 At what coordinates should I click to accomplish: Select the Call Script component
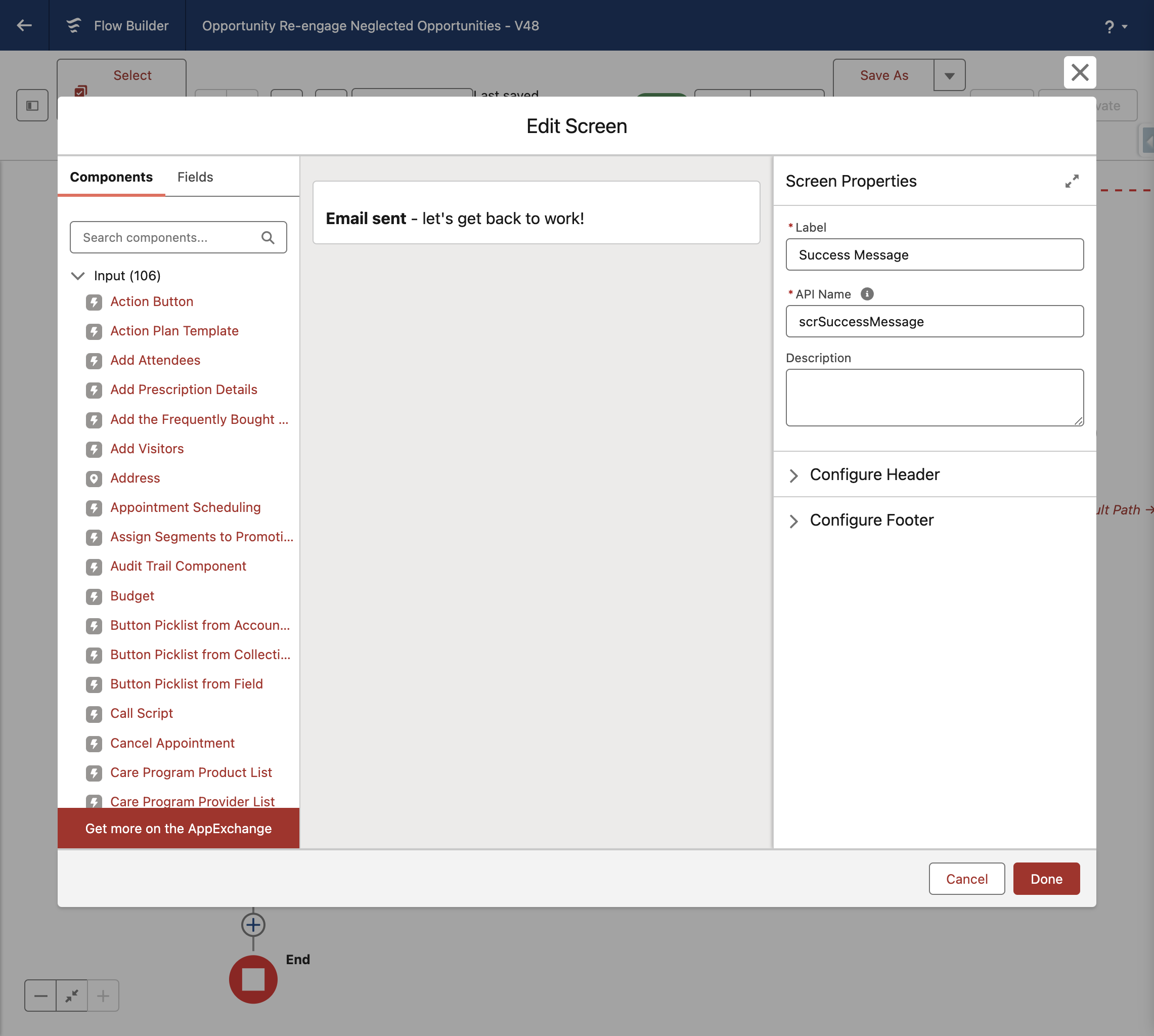click(x=142, y=714)
